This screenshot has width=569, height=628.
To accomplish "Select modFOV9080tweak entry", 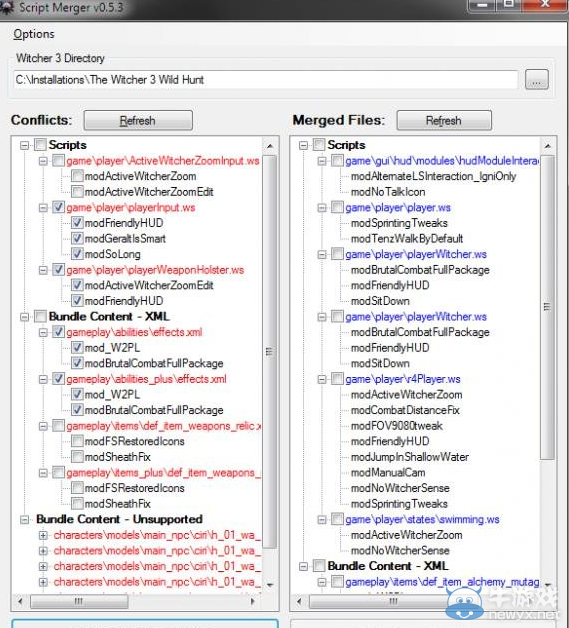I will tap(396, 426).
